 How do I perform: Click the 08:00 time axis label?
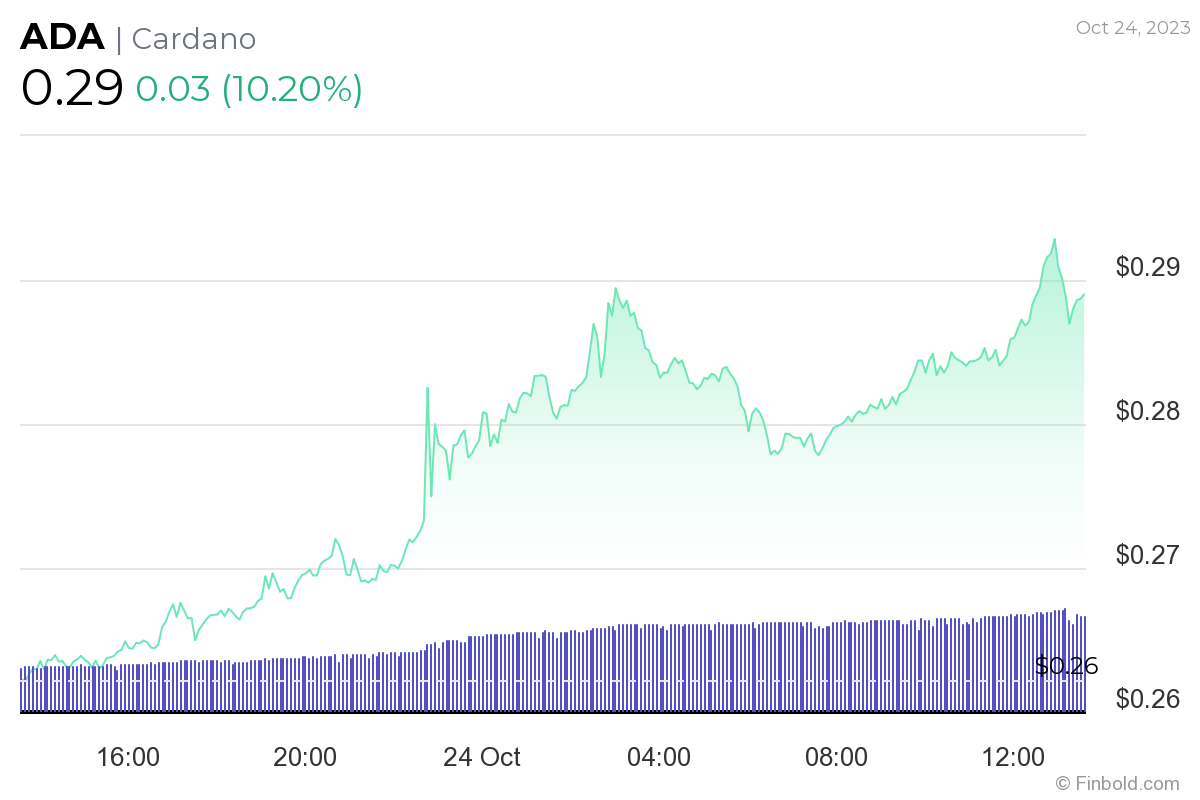pyautogui.click(x=836, y=757)
